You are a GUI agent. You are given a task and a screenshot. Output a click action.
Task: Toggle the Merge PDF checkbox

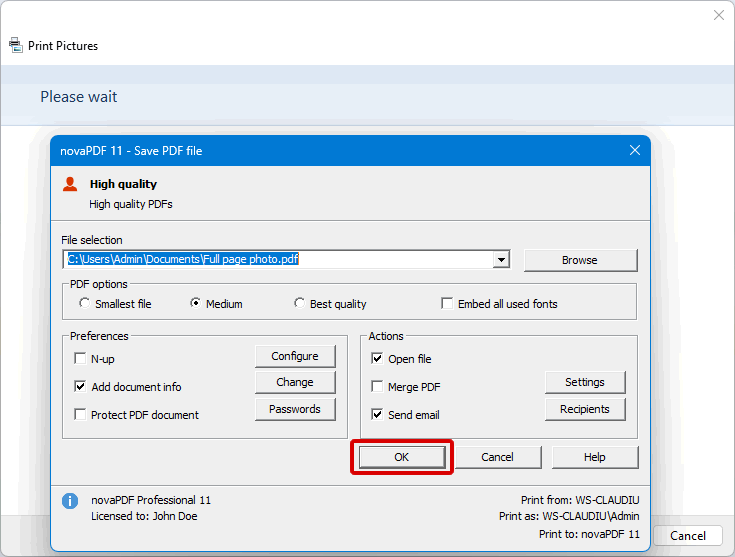[x=377, y=387]
